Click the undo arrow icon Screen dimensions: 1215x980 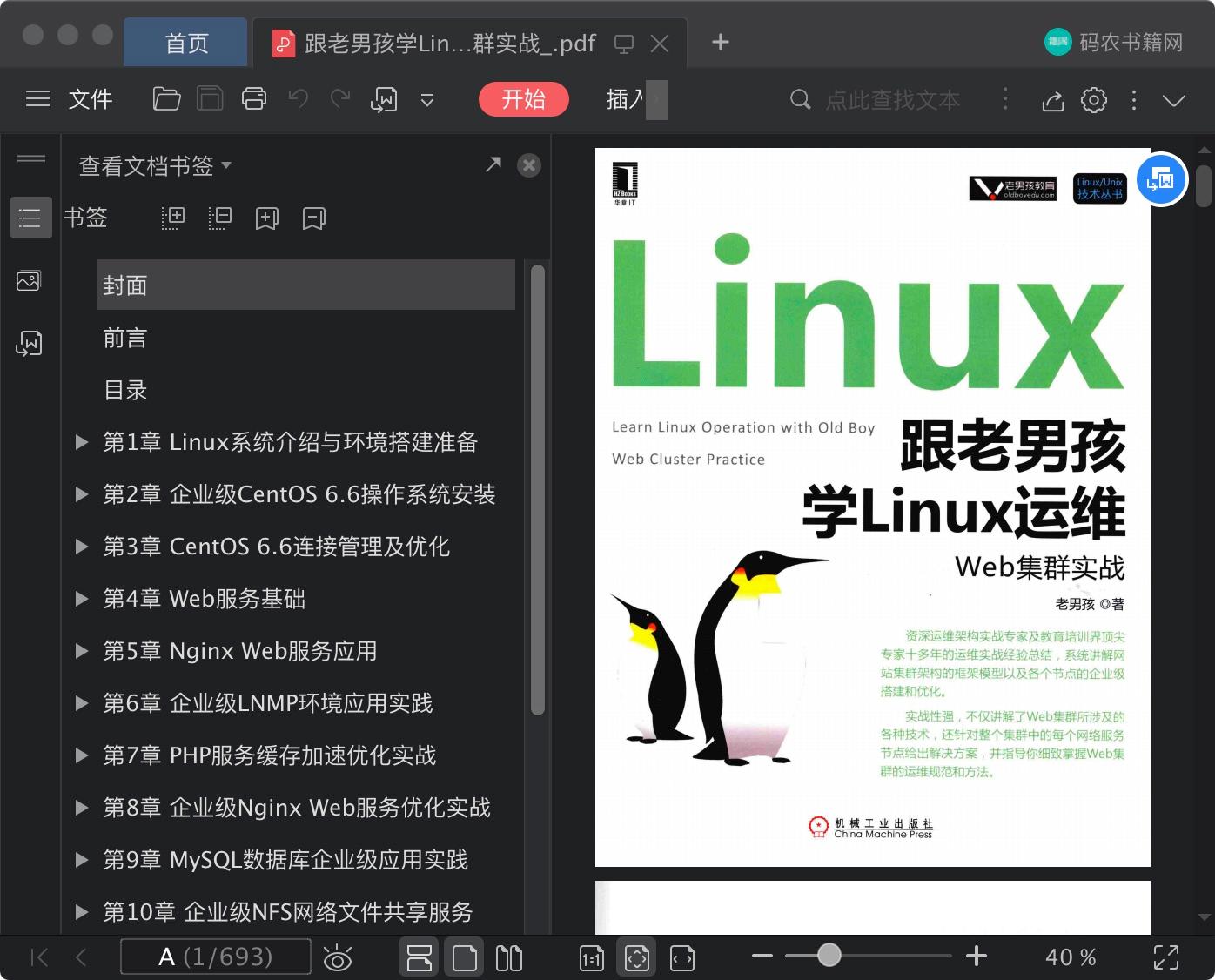(x=299, y=99)
